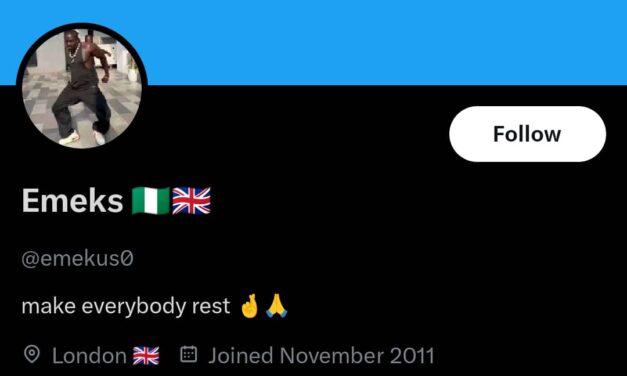Click the Follow button
This screenshot has width=627, height=376.
pyautogui.click(x=527, y=134)
